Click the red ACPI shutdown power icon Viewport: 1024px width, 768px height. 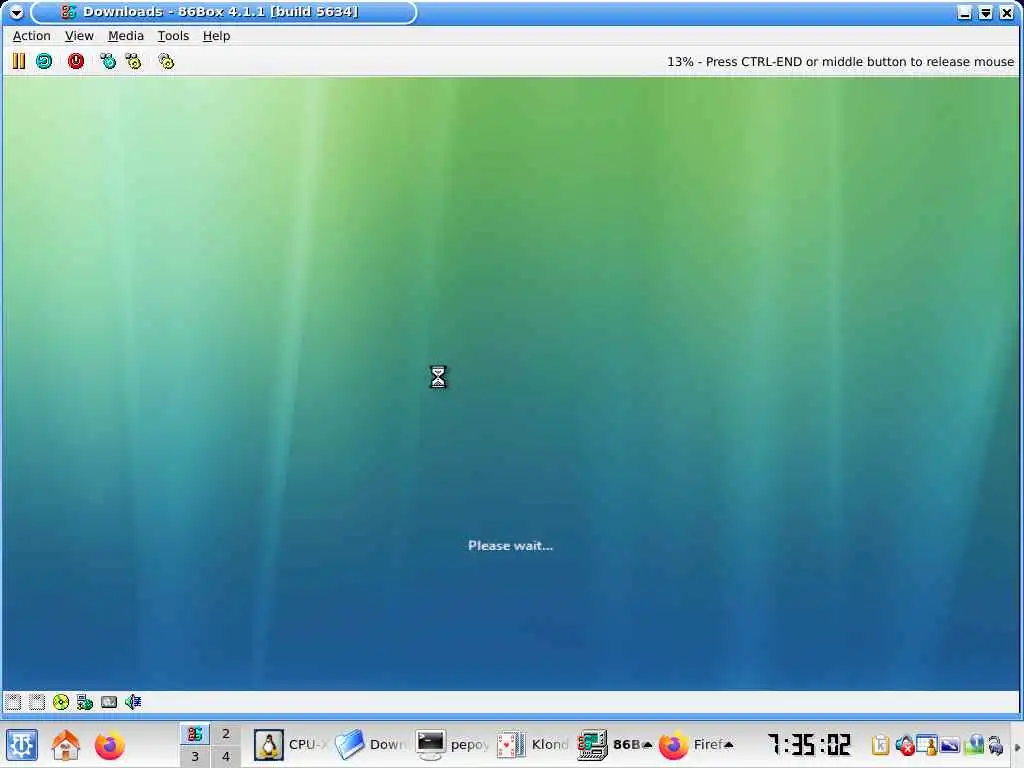point(76,61)
